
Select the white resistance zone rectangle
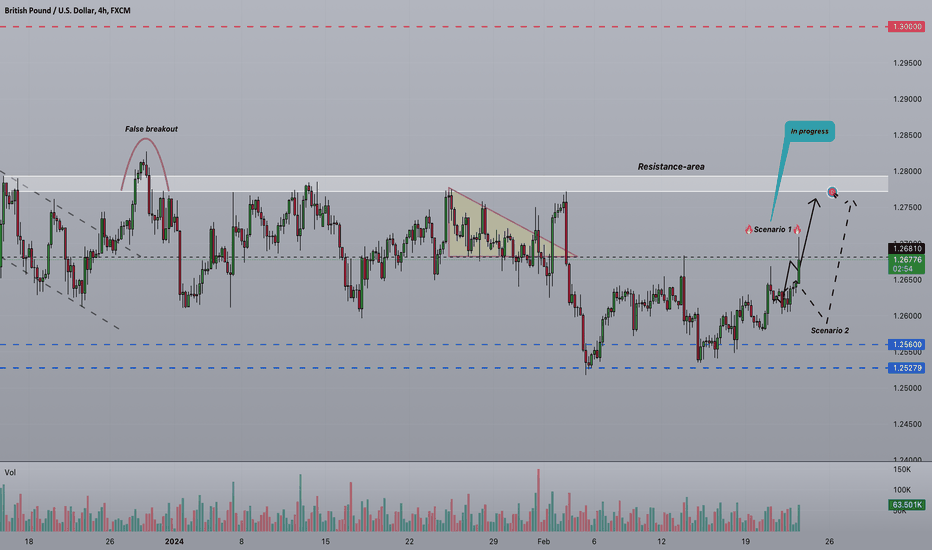444,184
